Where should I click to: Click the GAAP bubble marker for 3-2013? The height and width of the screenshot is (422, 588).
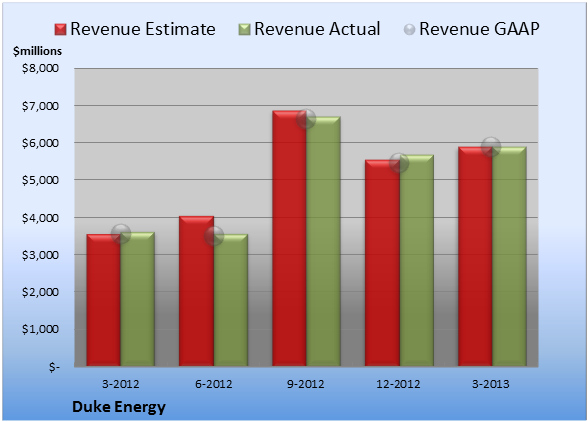[491, 147]
